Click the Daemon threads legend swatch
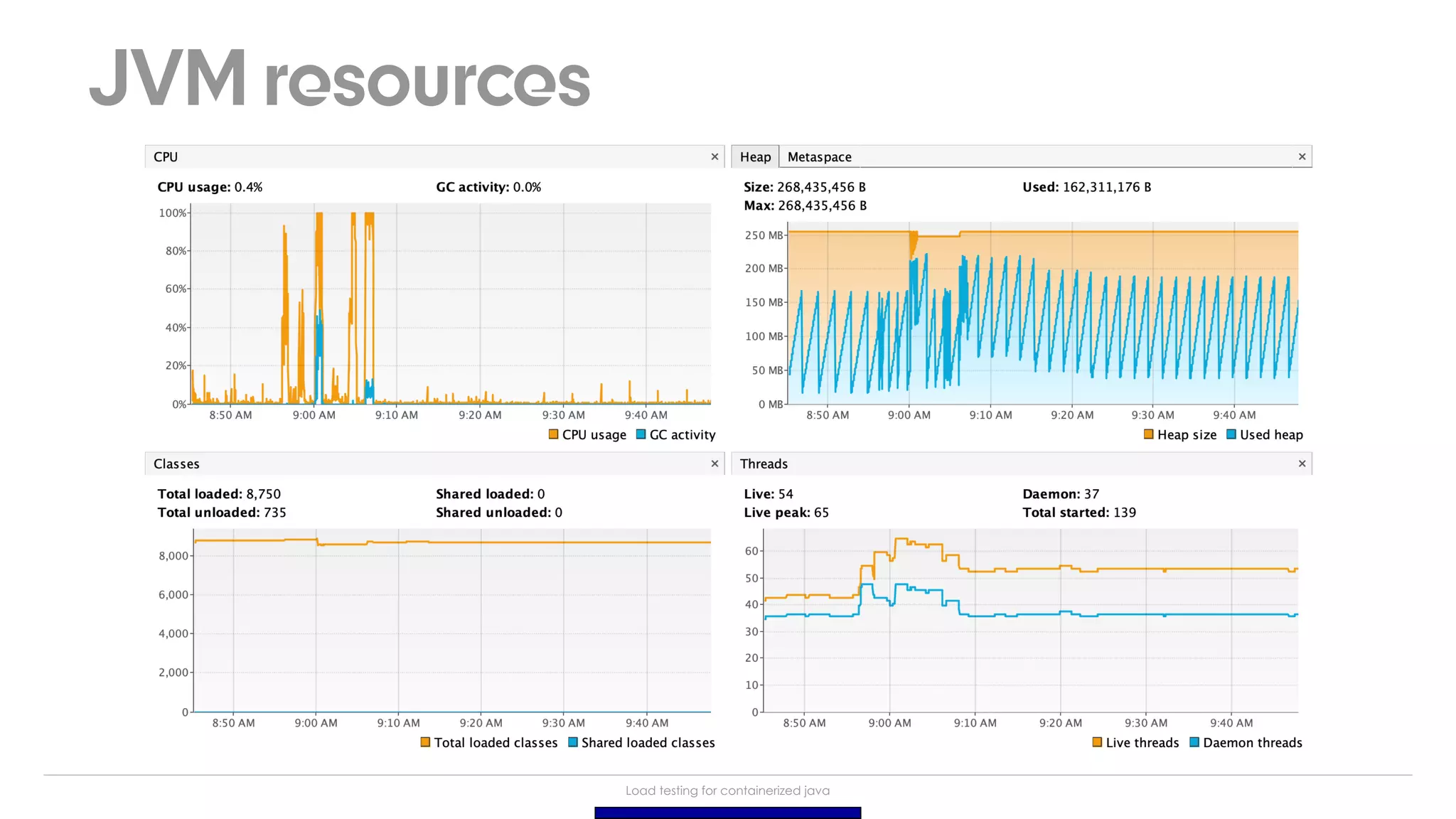Screen dimensions: 1456x819 tap(1194, 742)
